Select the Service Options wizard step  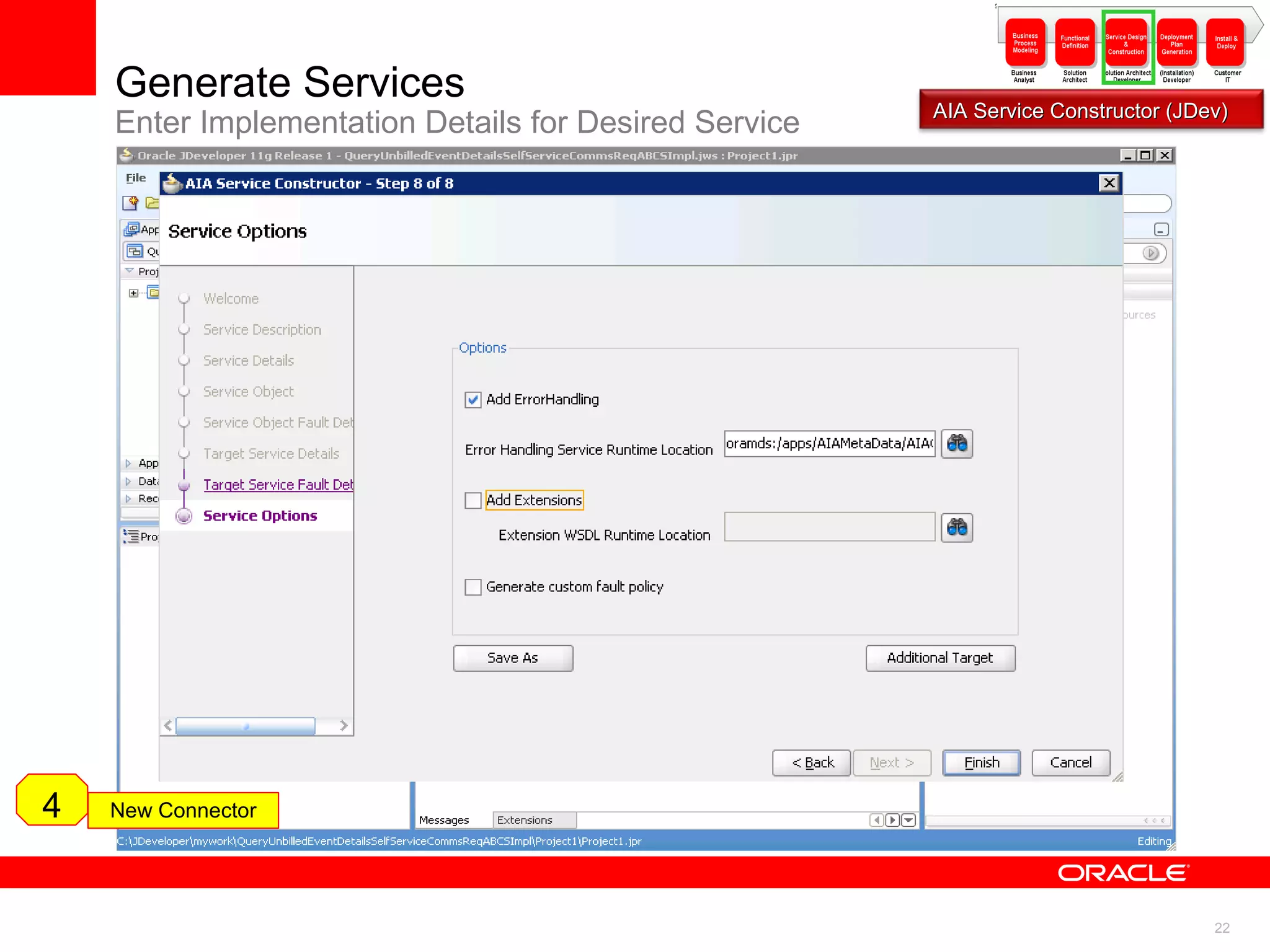[260, 516]
